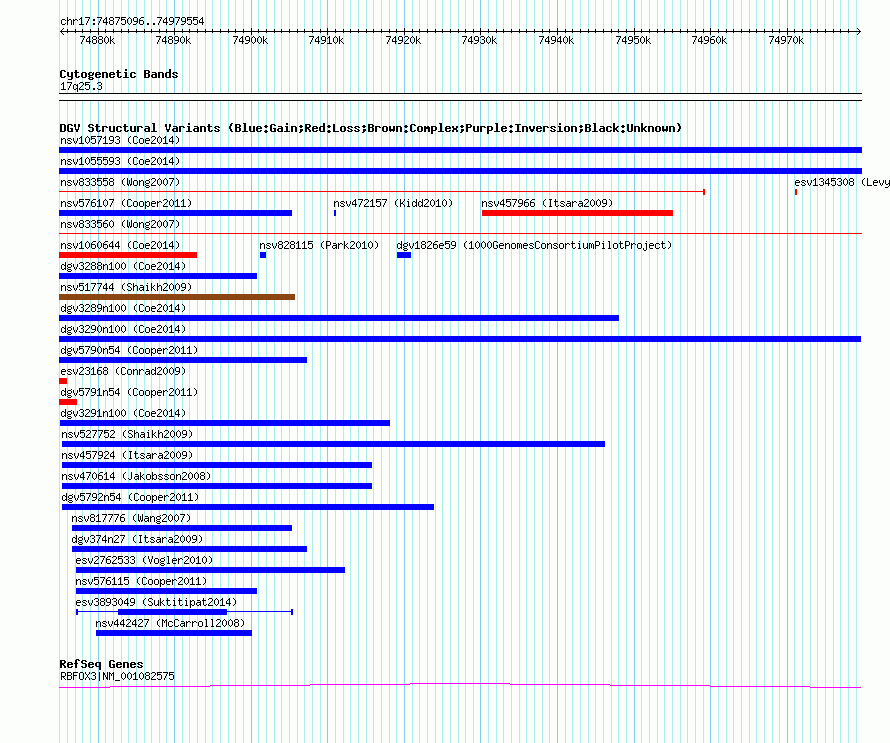
Task: Click the dgv3288n100 (Coe2014) bar
Action: tap(158, 276)
